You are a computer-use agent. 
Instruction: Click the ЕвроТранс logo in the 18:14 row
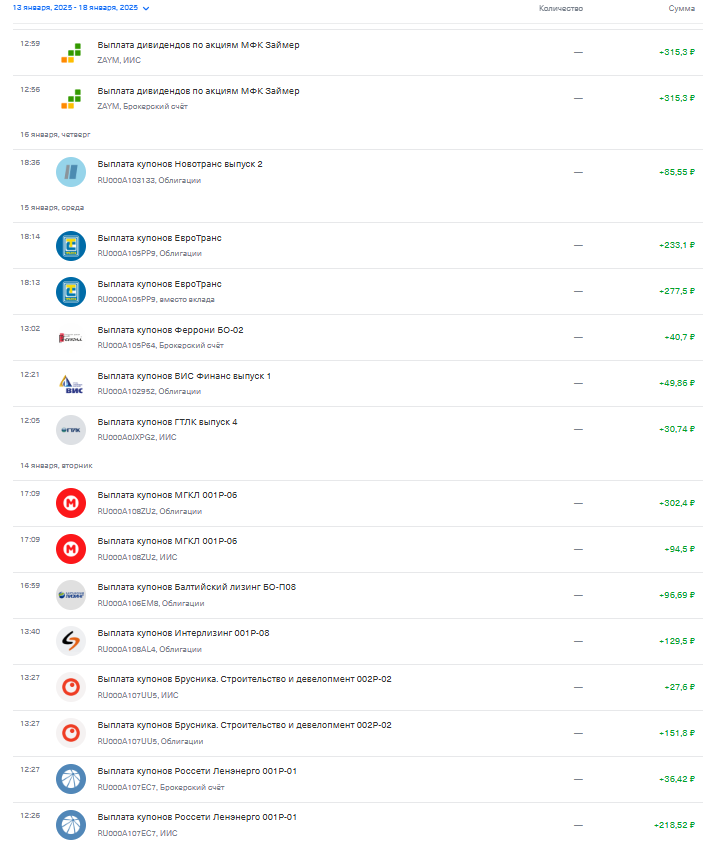point(71,245)
